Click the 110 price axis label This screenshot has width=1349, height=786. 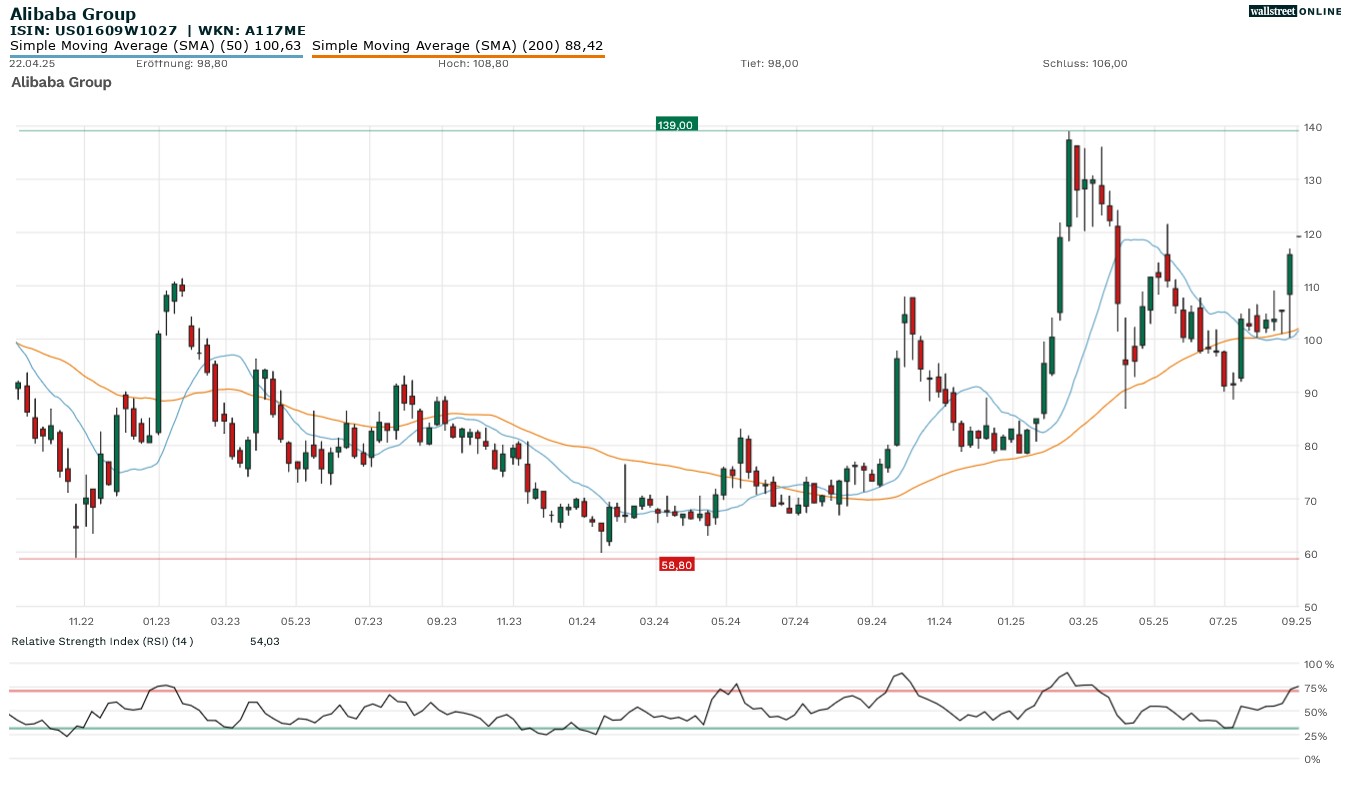click(1313, 288)
